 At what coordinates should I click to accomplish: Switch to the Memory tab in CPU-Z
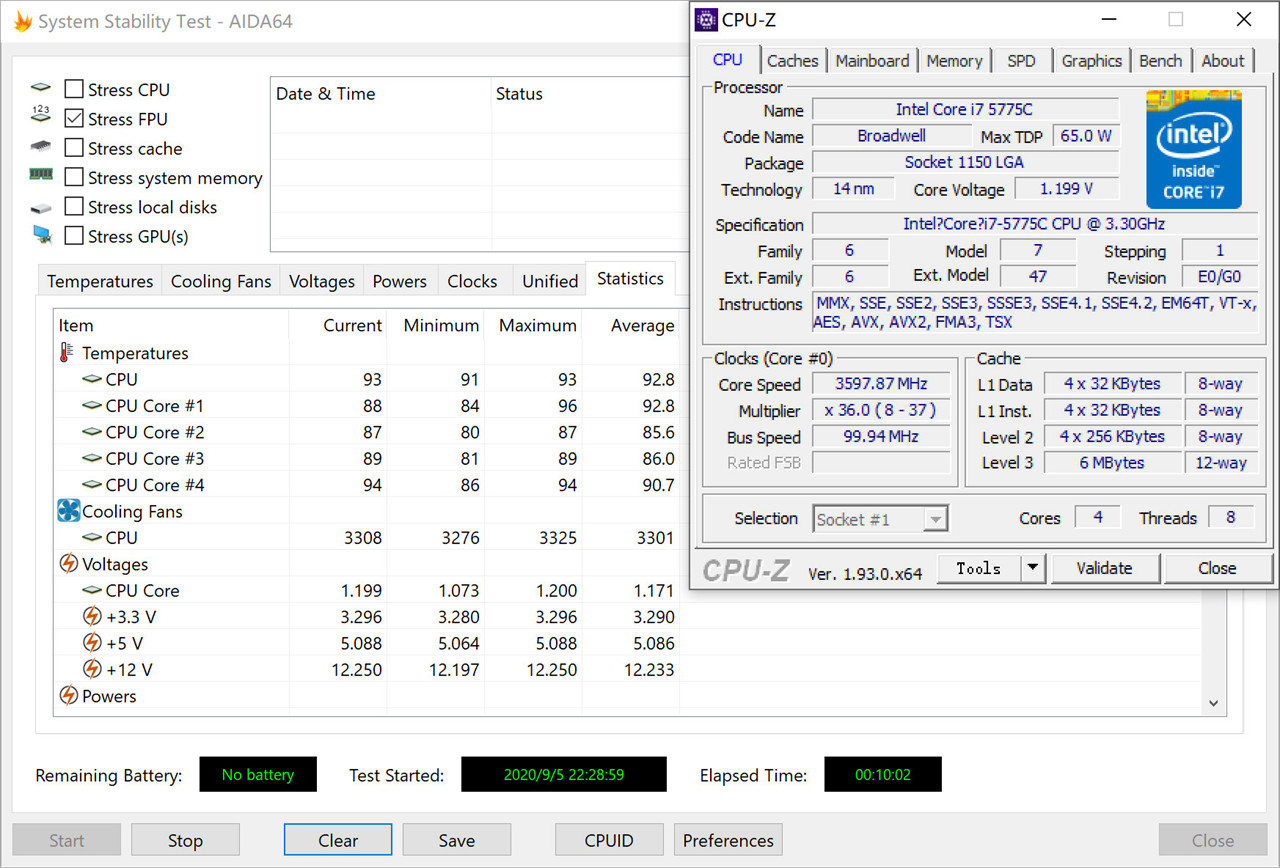coord(954,61)
